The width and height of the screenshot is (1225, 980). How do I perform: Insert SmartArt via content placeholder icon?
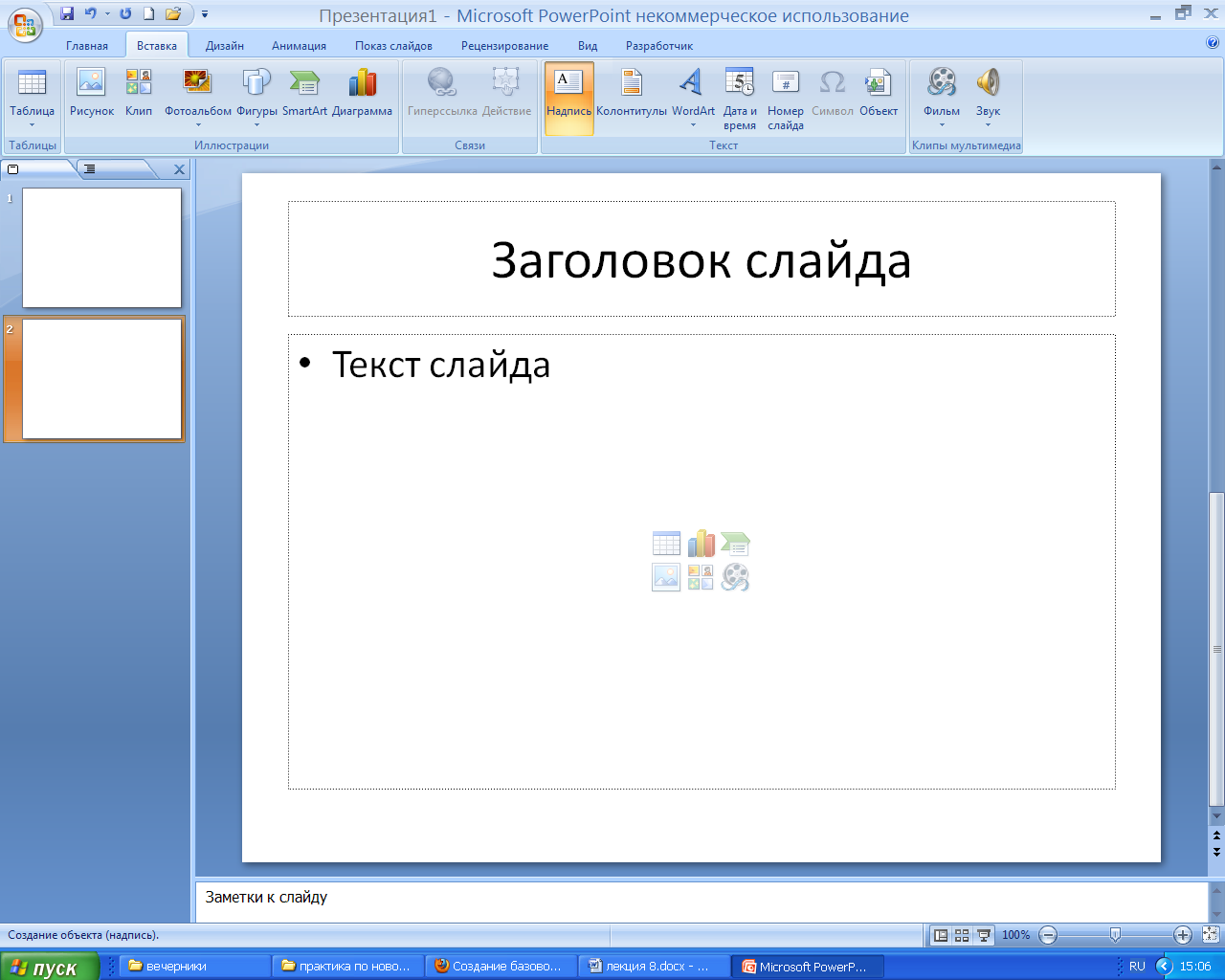point(735,544)
